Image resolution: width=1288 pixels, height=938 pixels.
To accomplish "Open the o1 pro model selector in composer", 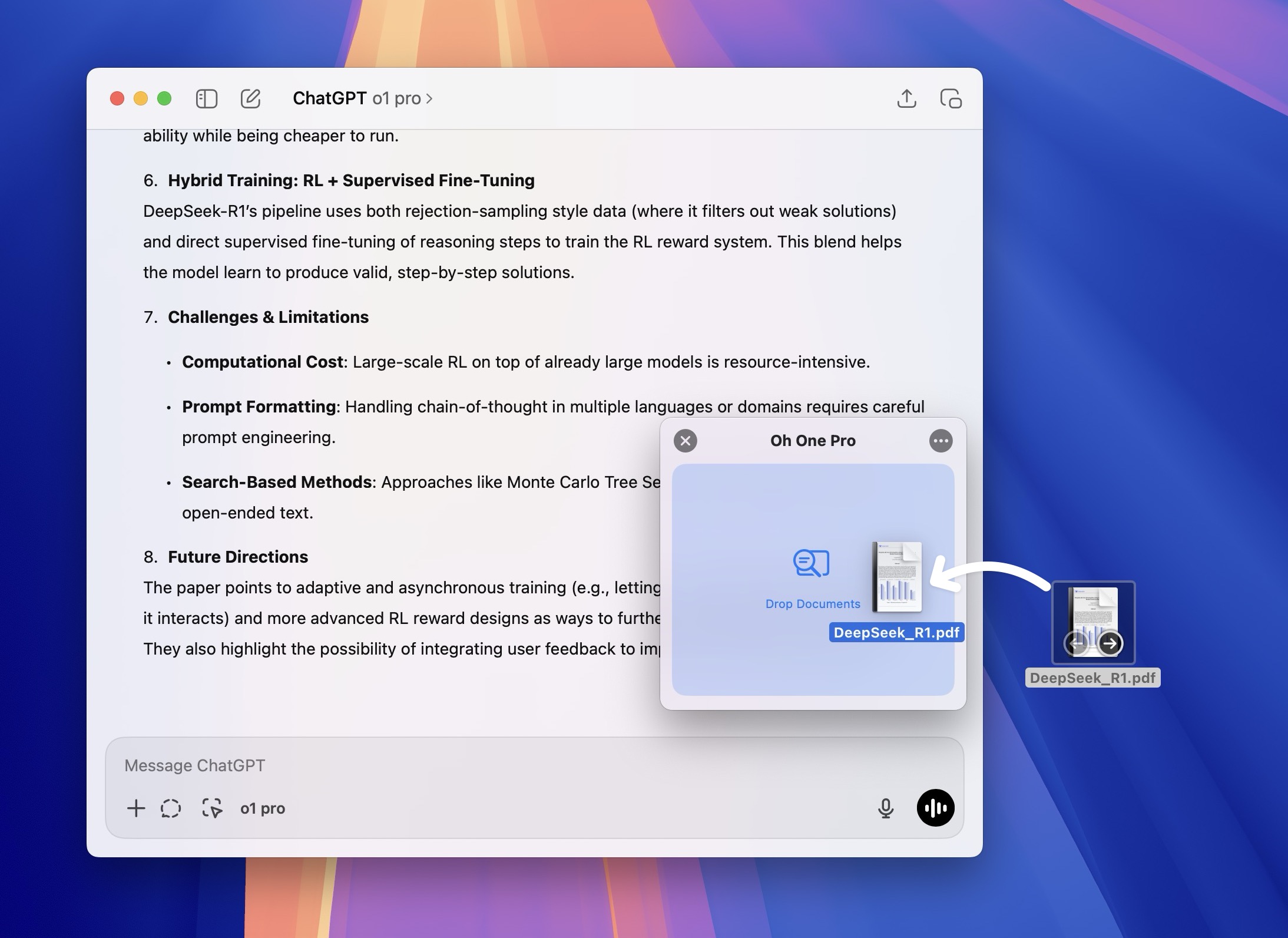I will [263, 808].
